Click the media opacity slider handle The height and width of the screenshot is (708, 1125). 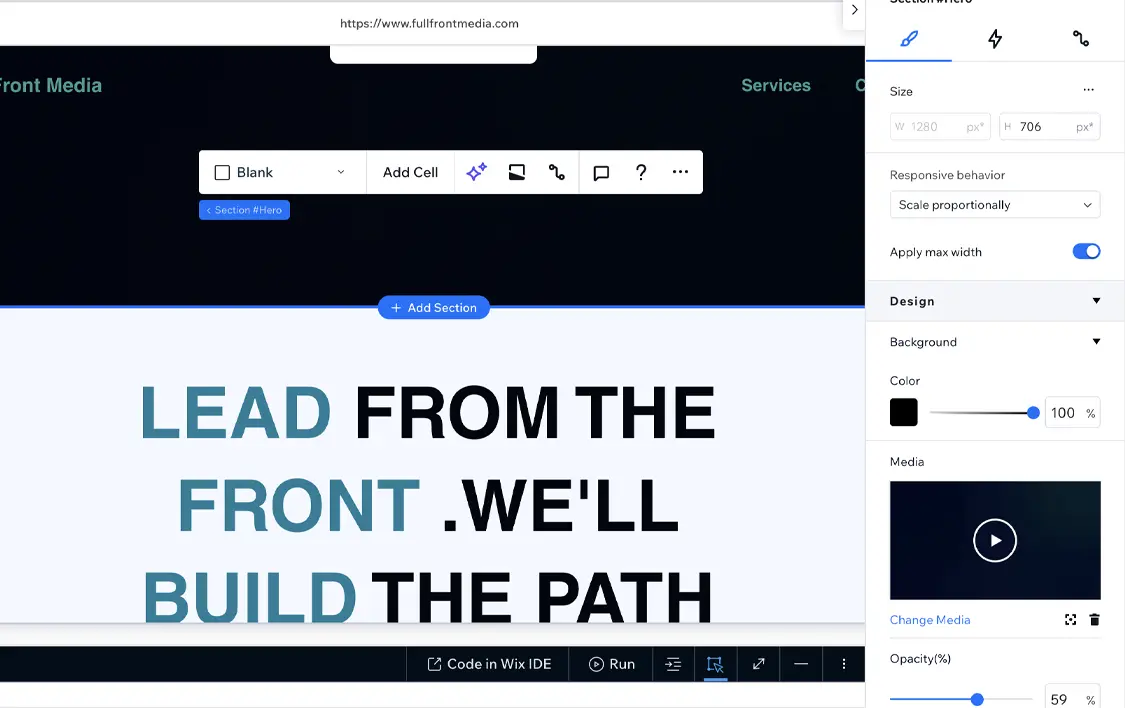(976, 699)
